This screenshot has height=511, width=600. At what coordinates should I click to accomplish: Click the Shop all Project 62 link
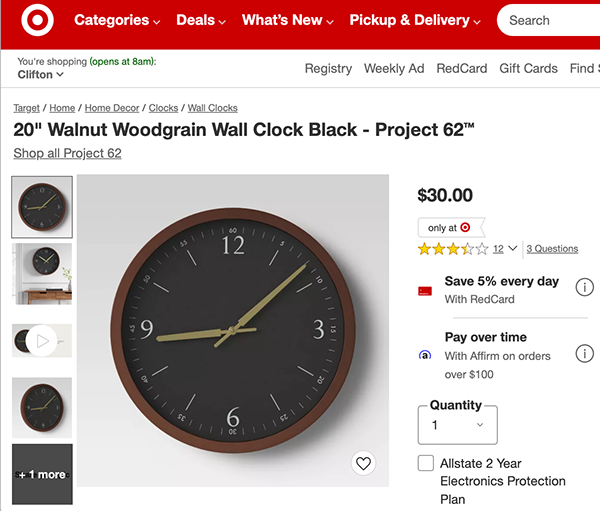coord(67,153)
